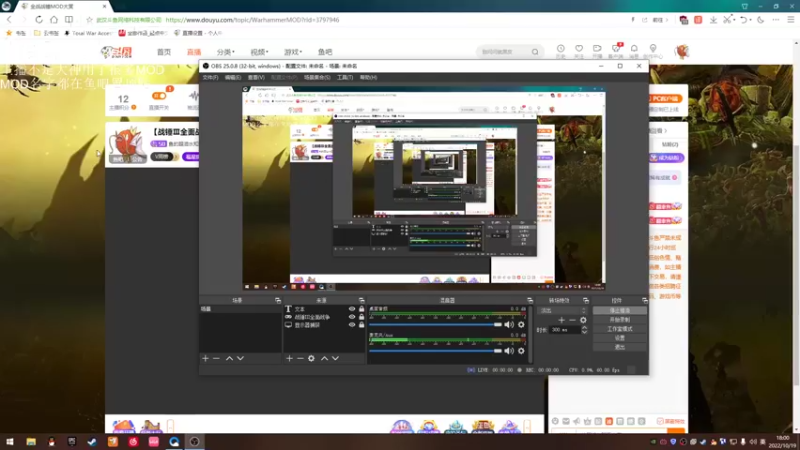The width and height of the screenshot is (800, 450).
Task: Click the stop streaming button in controls
Action: (x=619, y=310)
